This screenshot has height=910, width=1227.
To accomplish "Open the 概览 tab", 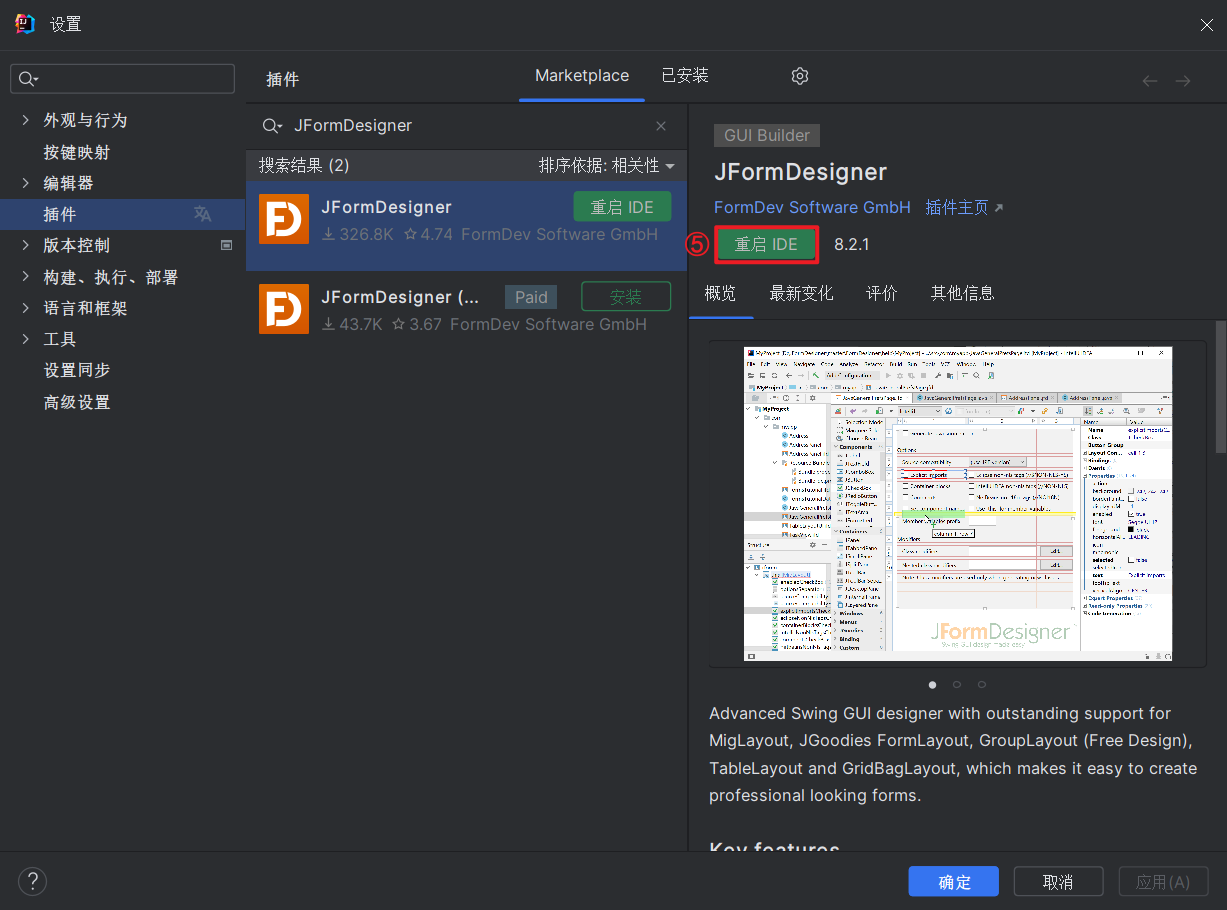I will (x=720, y=293).
